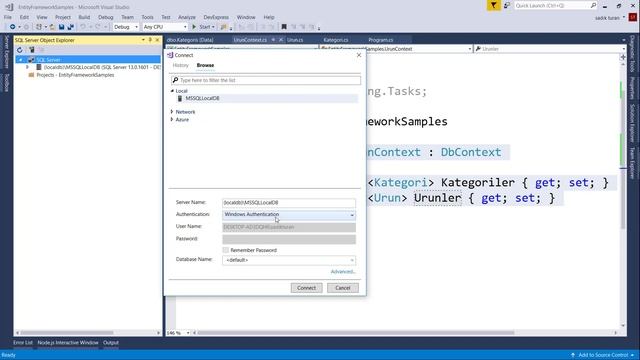Open the Advanced... link
Image resolution: width=640 pixels, height=360 pixels.
(343, 272)
